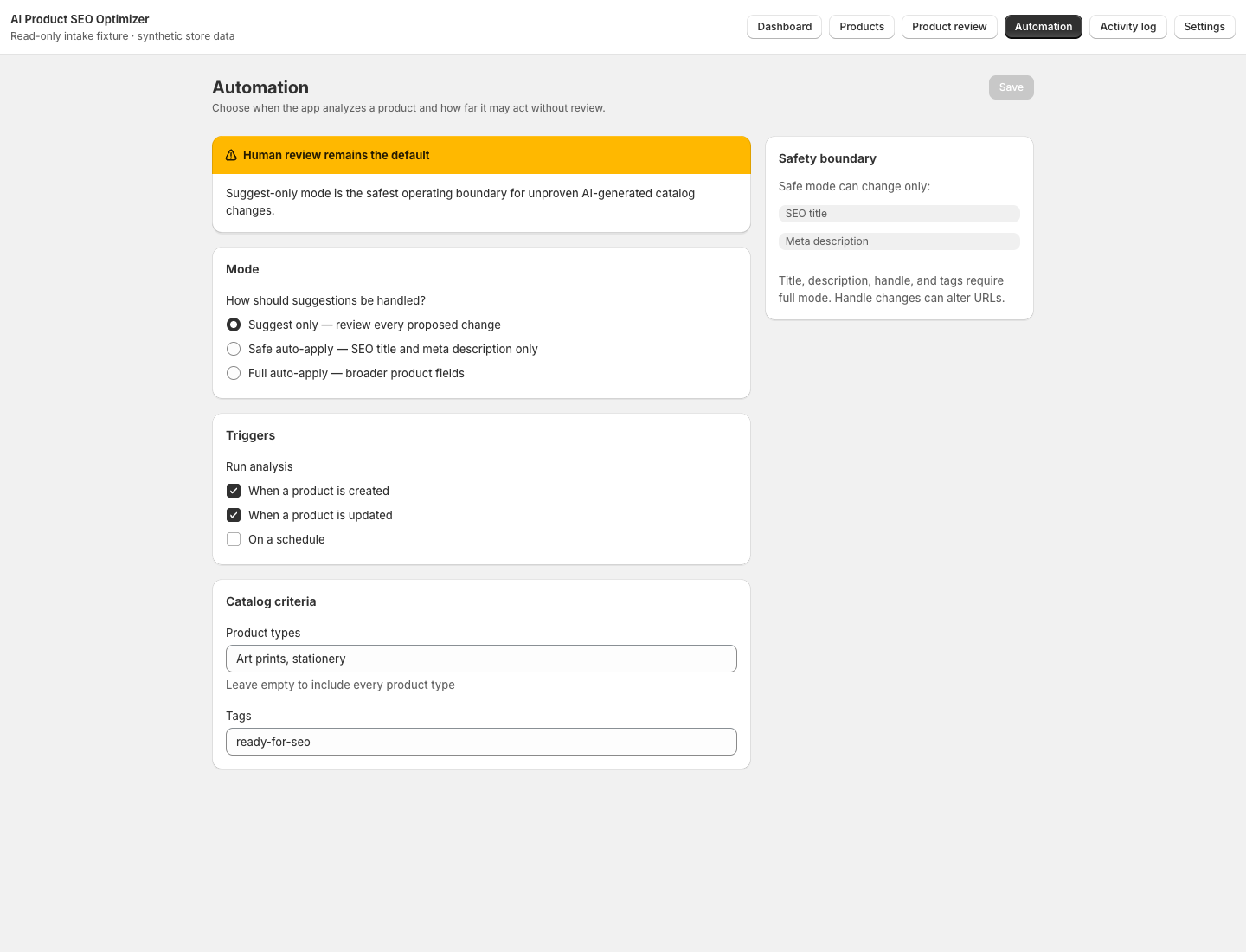Open the Dashboard tab
Image resolution: width=1246 pixels, height=952 pixels.
(x=785, y=27)
